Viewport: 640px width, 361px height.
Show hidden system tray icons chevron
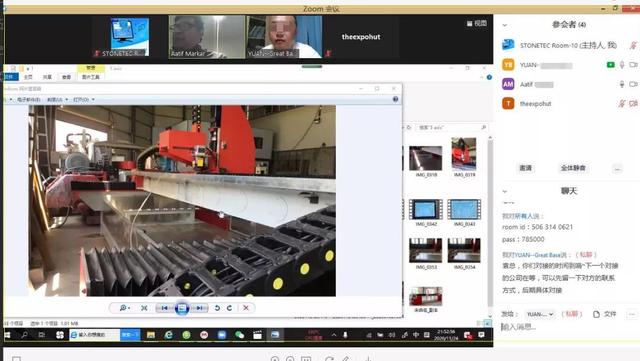[x=334, y=335]
